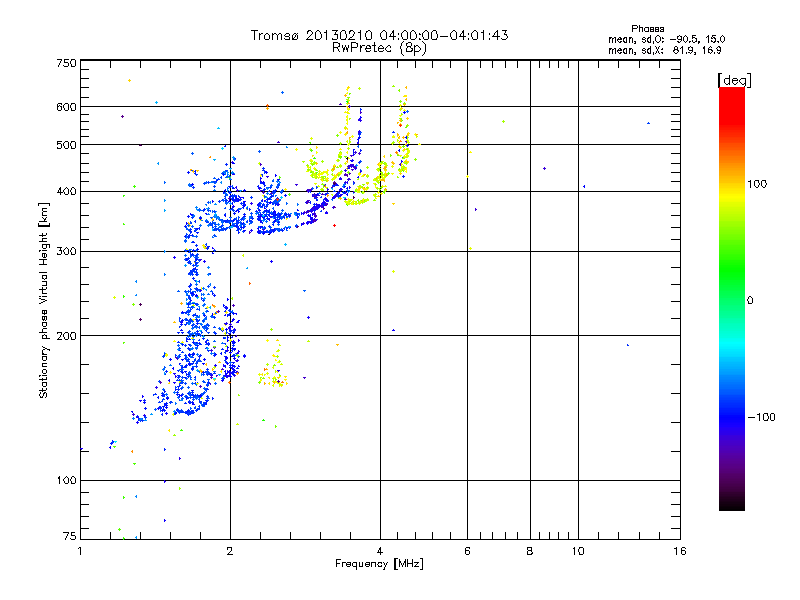800x600 pixels.
Task: Click colorbar tick label '0'
Action: pos(750,301)
